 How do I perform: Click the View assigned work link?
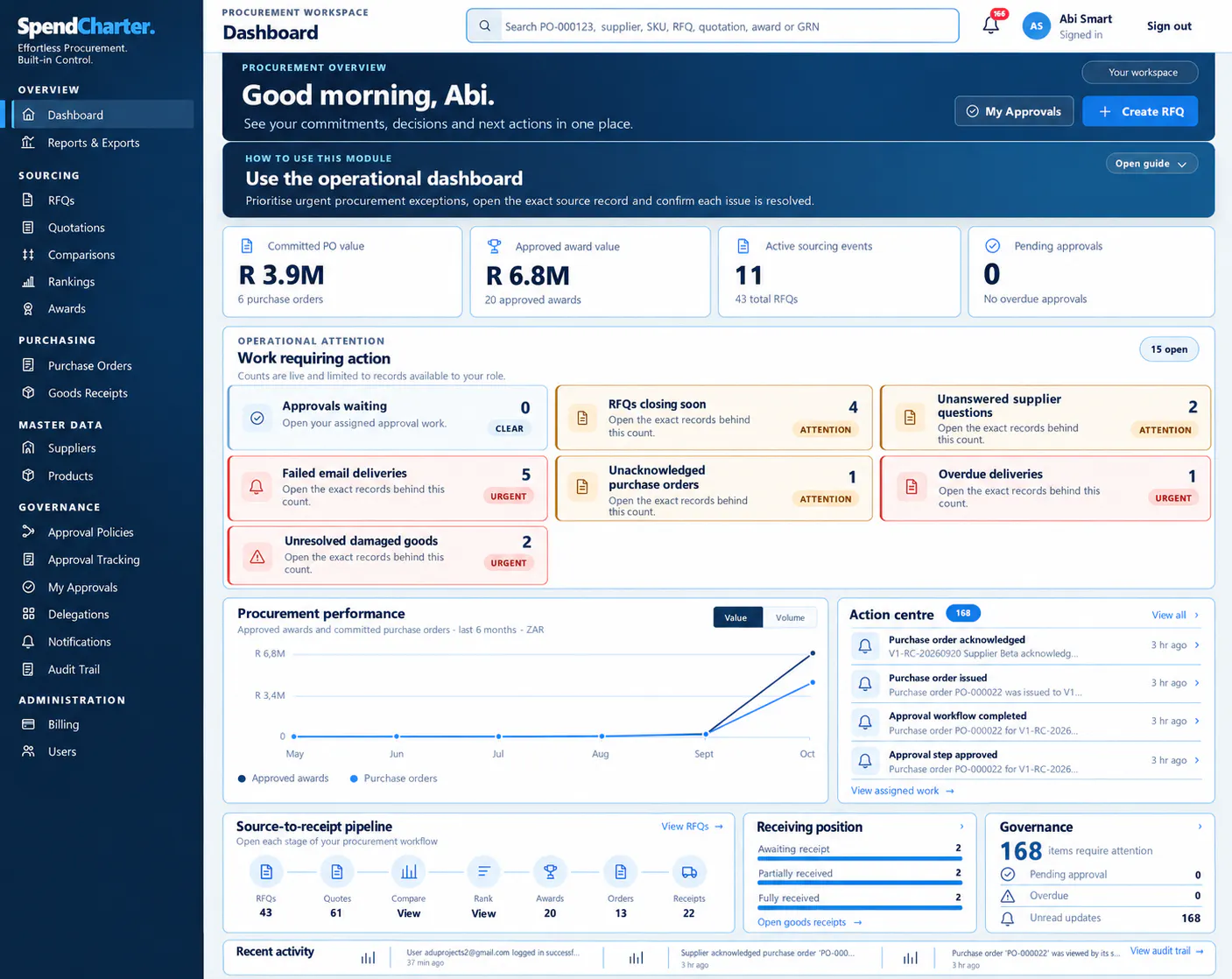902,791
